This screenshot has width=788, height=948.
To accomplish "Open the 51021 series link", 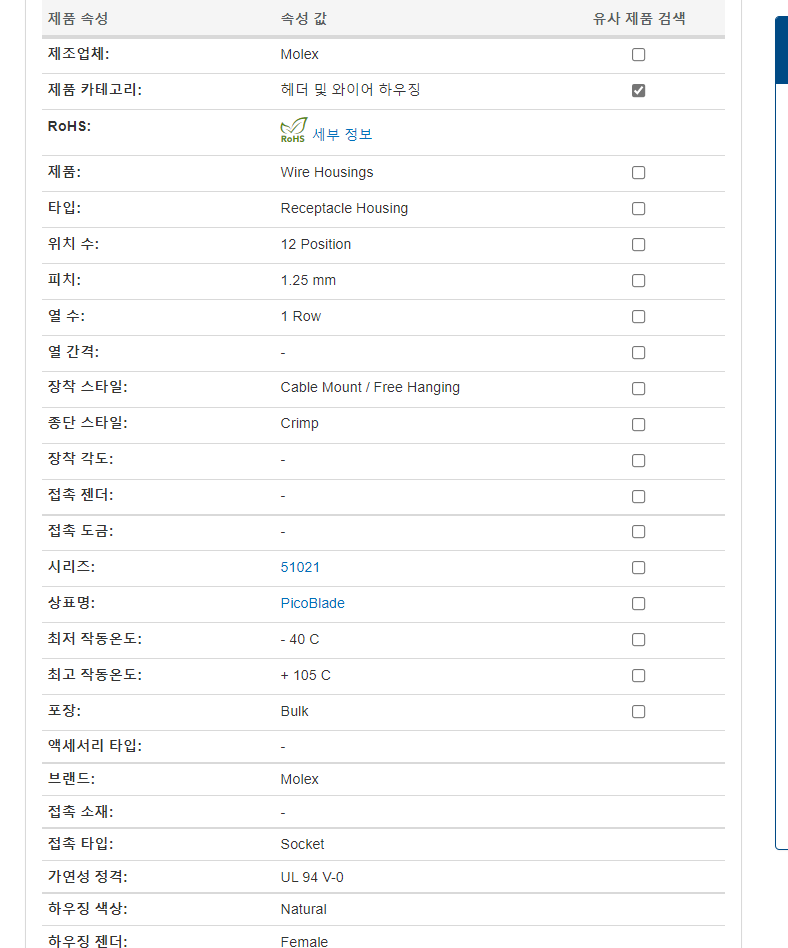I will (x=300, y=567).
